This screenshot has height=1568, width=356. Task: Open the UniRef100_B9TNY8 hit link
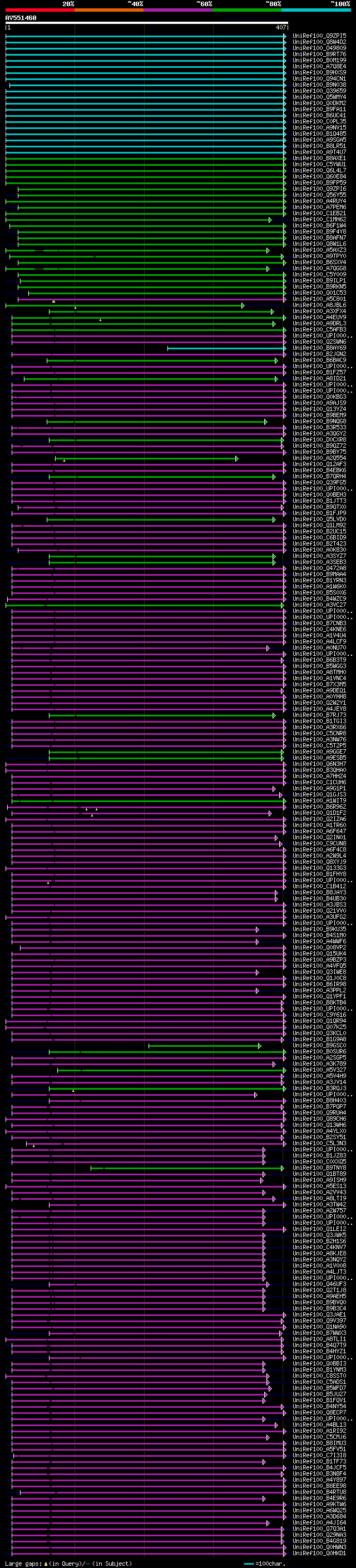click(319, 1168)
